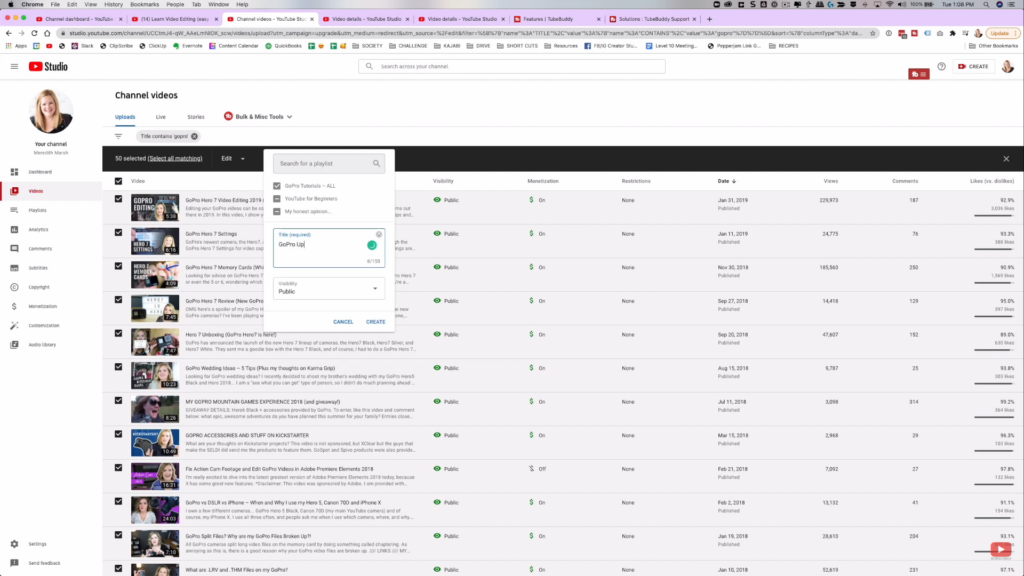Open Audio library from the sidebar
Screen dimensions: 1024x576
coord(42,345)
